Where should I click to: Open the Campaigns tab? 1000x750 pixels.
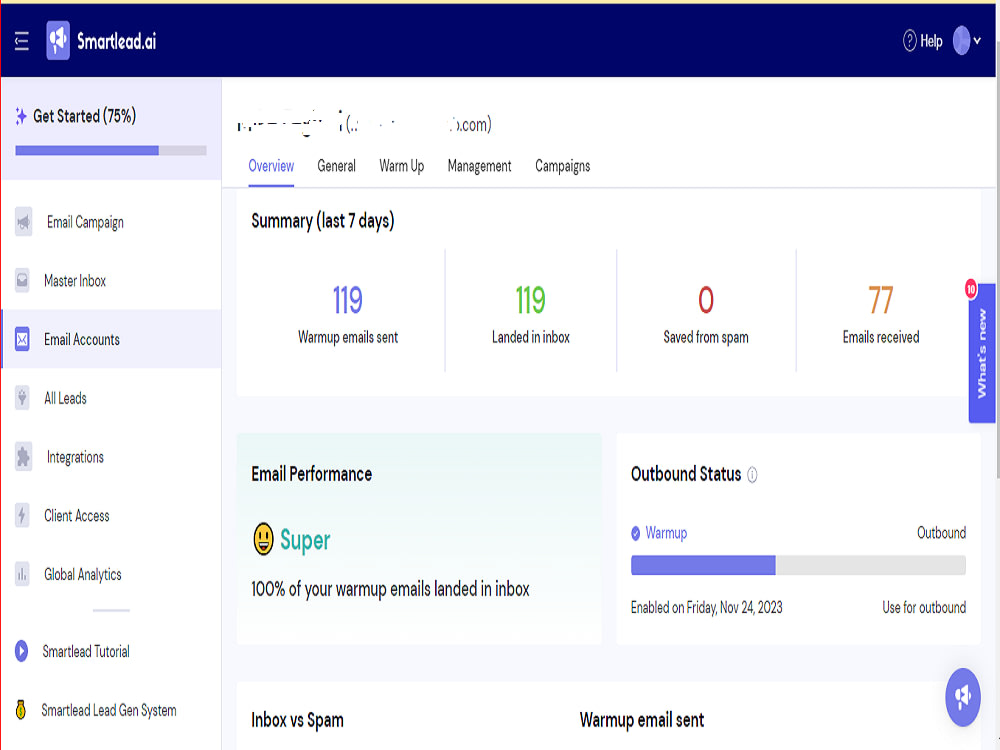(x=562, y=166)
